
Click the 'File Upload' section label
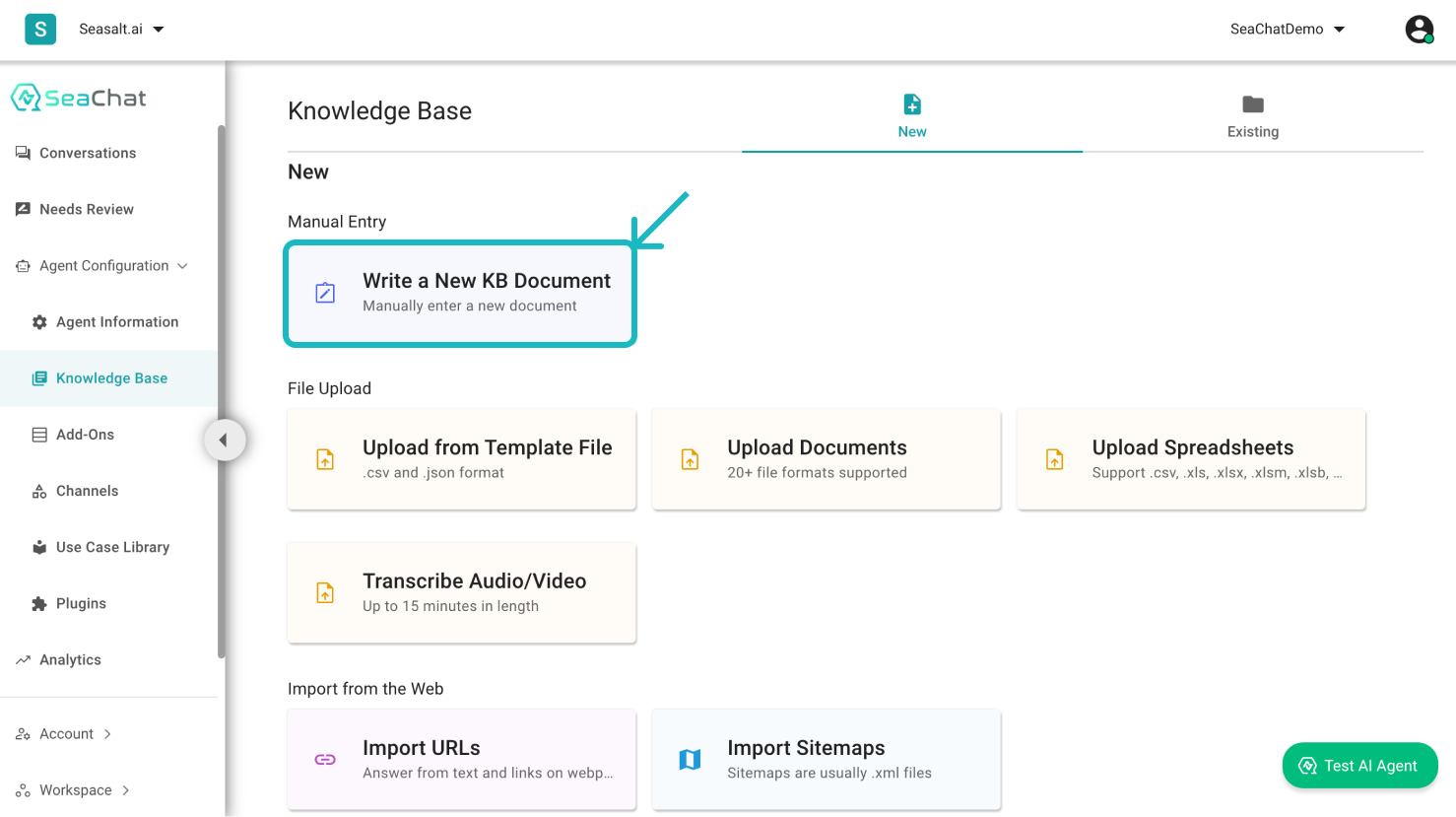[329, 388]
